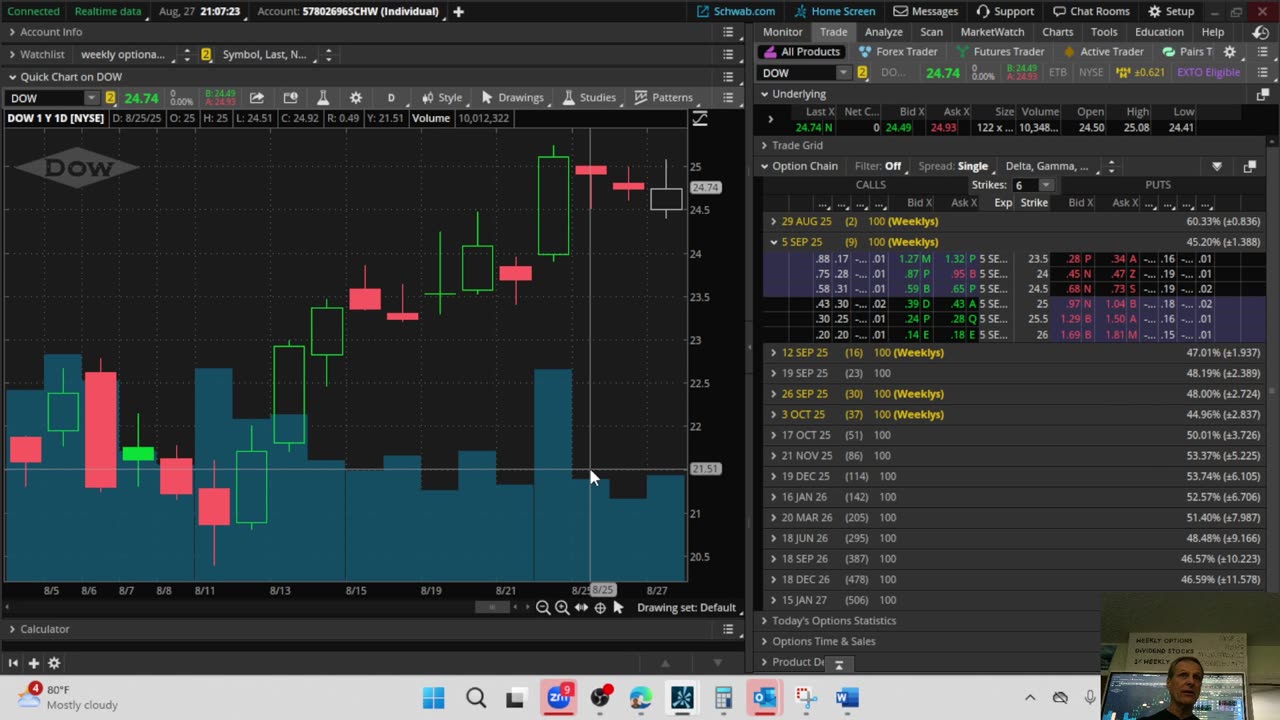This screenshot has height=720, width=1280.
Task: Open the DOW symbol dropdown in Quick Chart
Action: click(x=91, y=98)
